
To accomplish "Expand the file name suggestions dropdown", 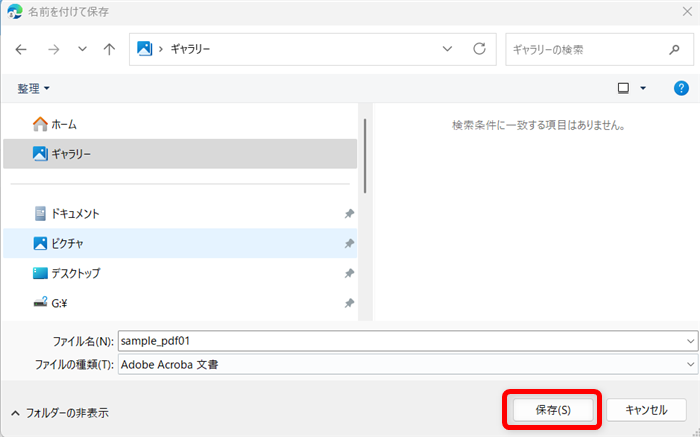I will [691, 341].
